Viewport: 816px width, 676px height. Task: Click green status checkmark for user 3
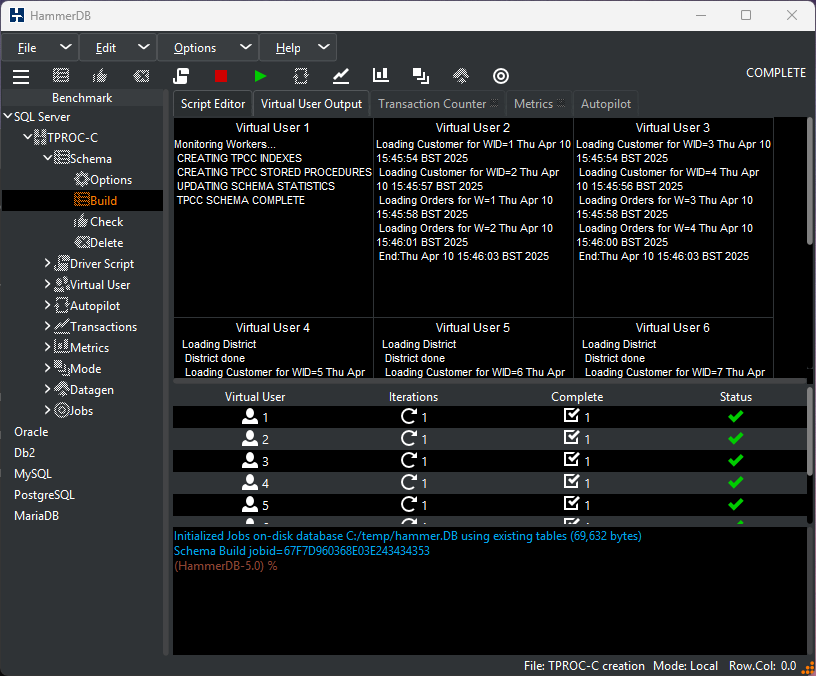735,461
